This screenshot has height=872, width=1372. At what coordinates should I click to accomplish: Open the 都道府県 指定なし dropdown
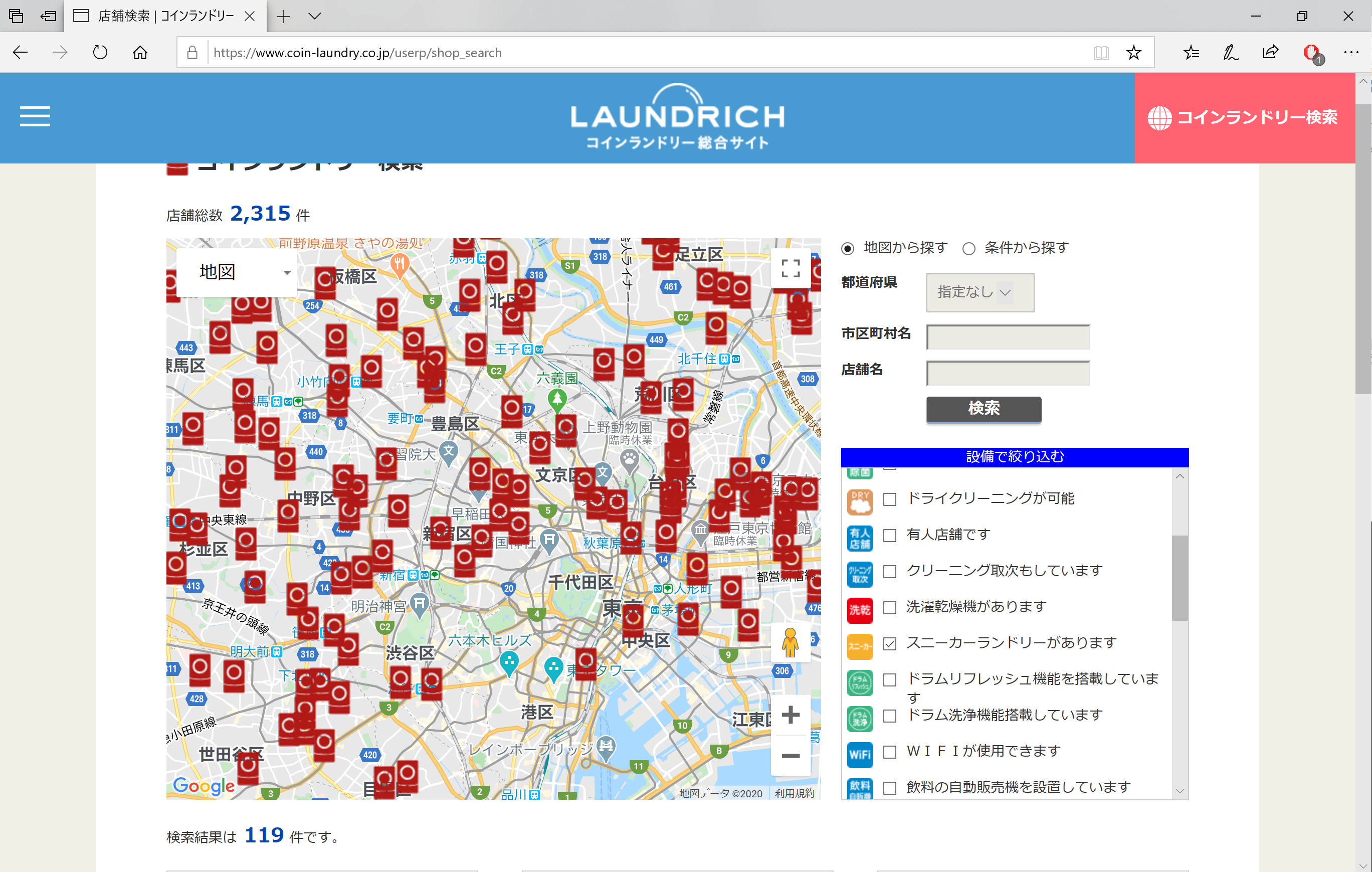(x=980, y=292)
